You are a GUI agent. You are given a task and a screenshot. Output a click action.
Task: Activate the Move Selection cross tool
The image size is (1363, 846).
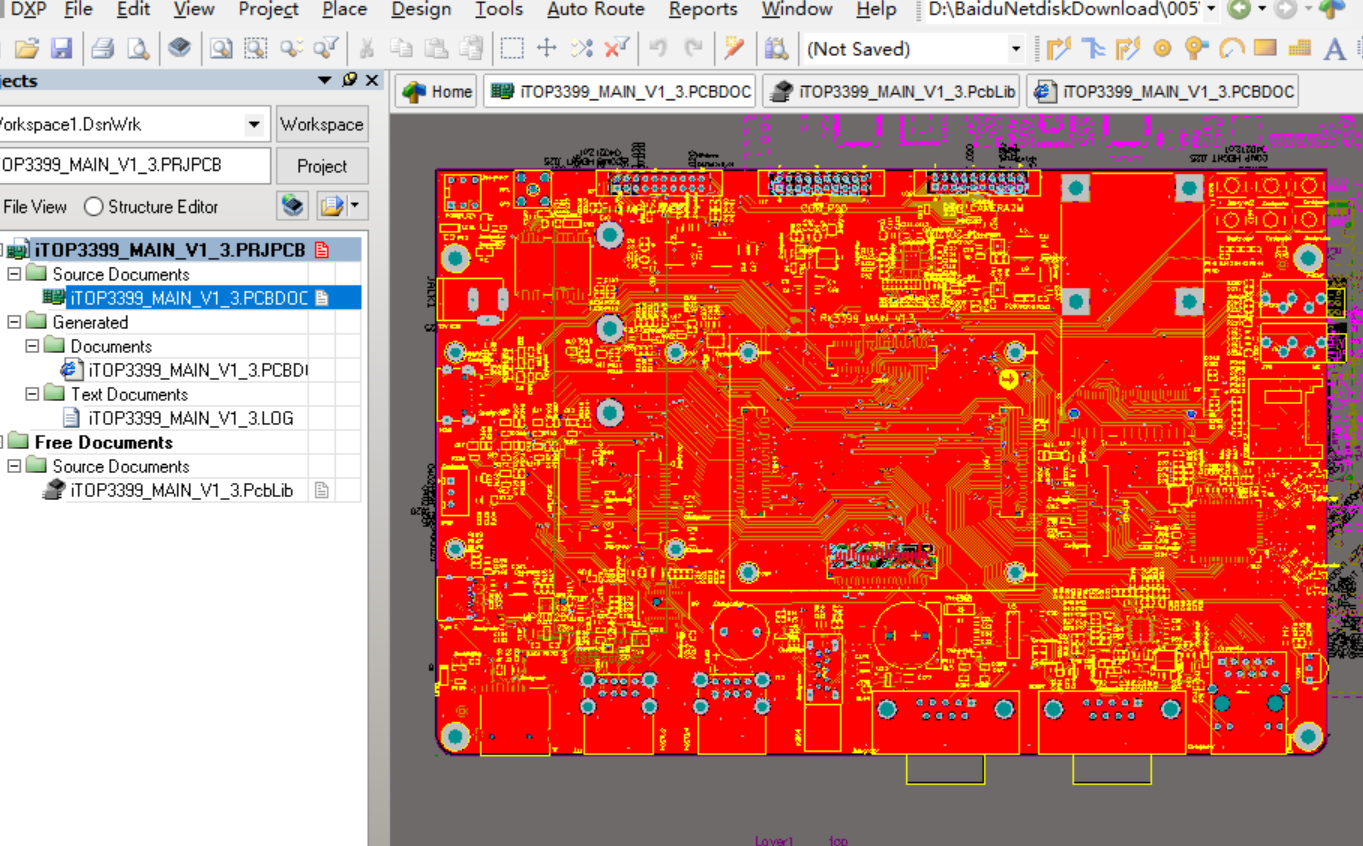(547, 48)
